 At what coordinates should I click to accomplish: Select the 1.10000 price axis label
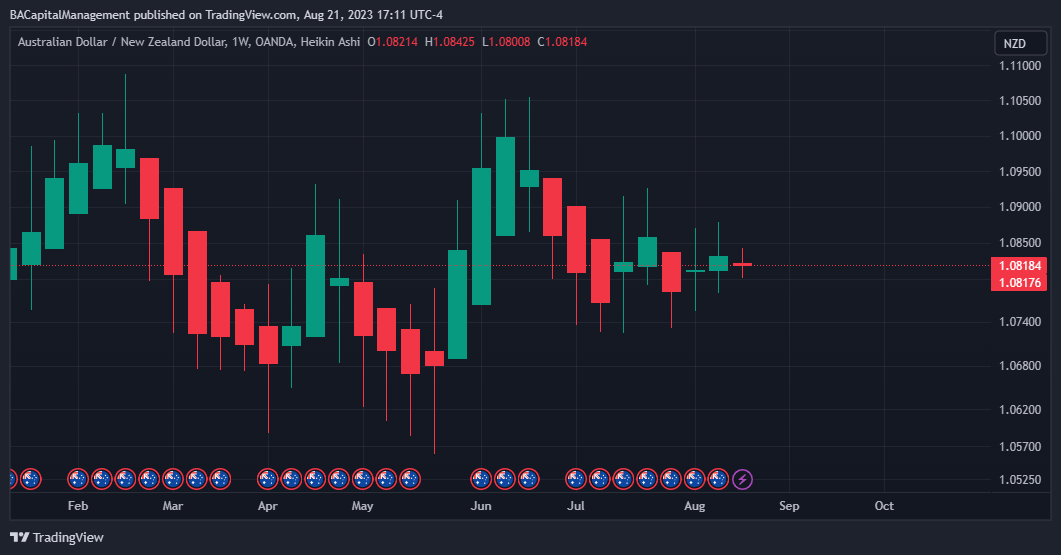pos(1020,136)
